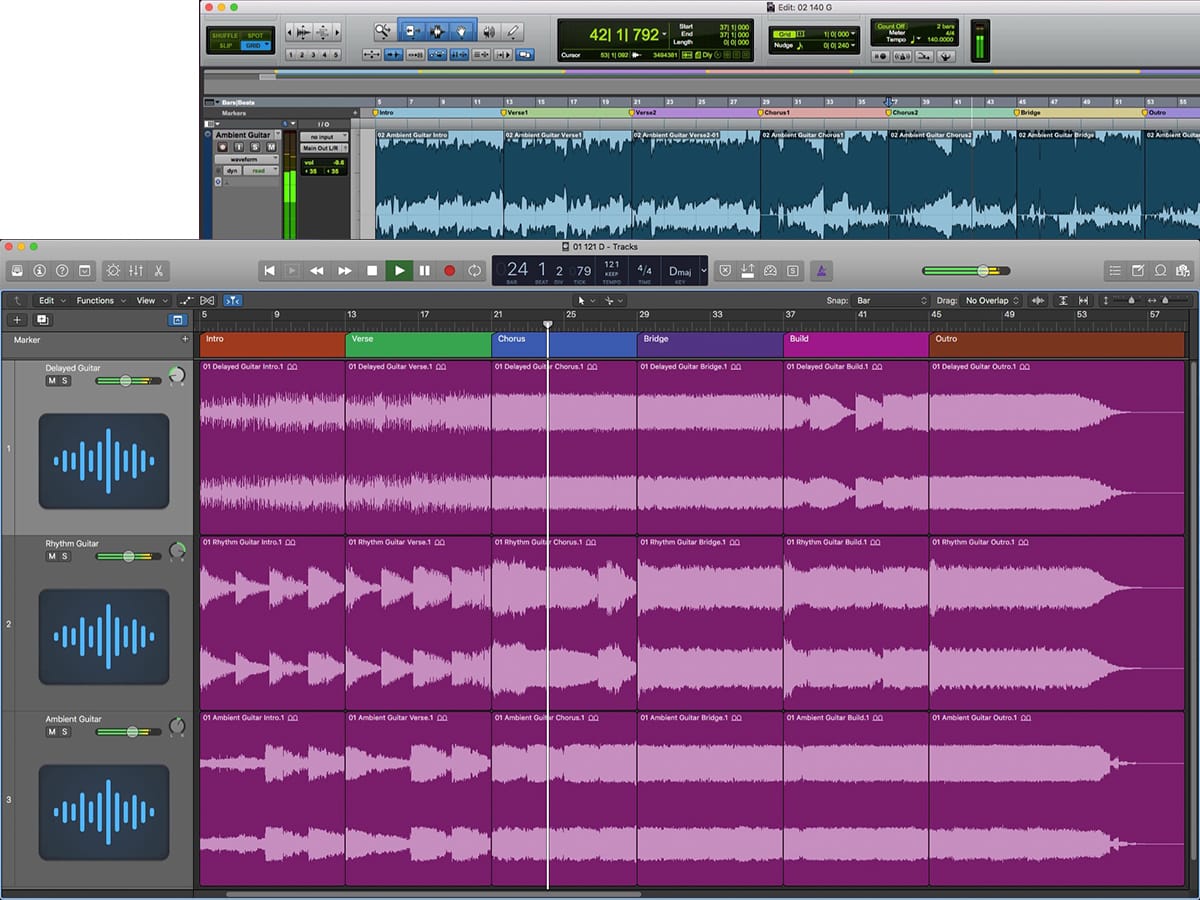Mute the Rhythm Guitar track
Viewport: 1200px width, 900px height.
point(52,556)
